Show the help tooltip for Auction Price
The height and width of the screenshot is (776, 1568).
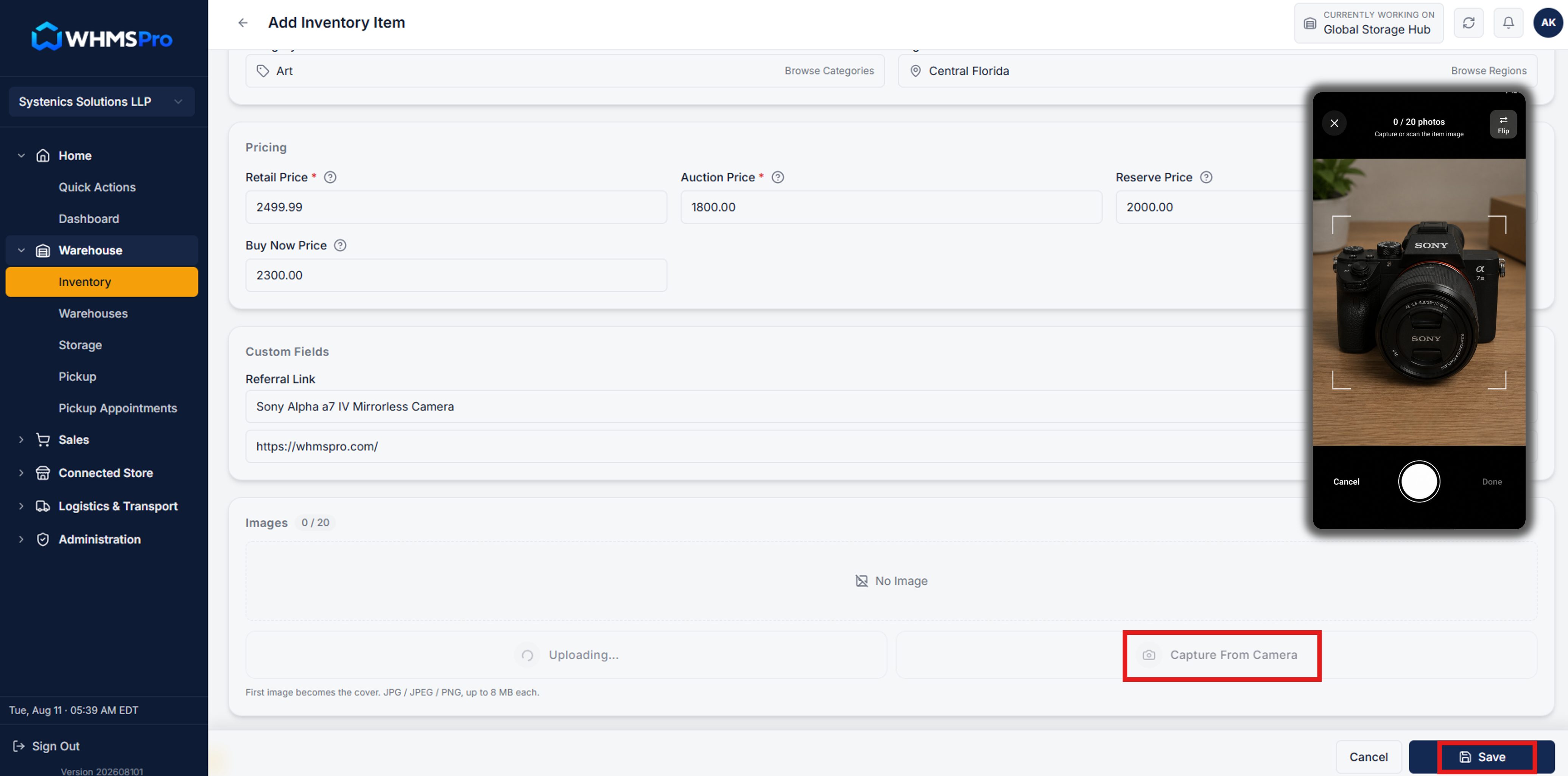coord(777,177)
